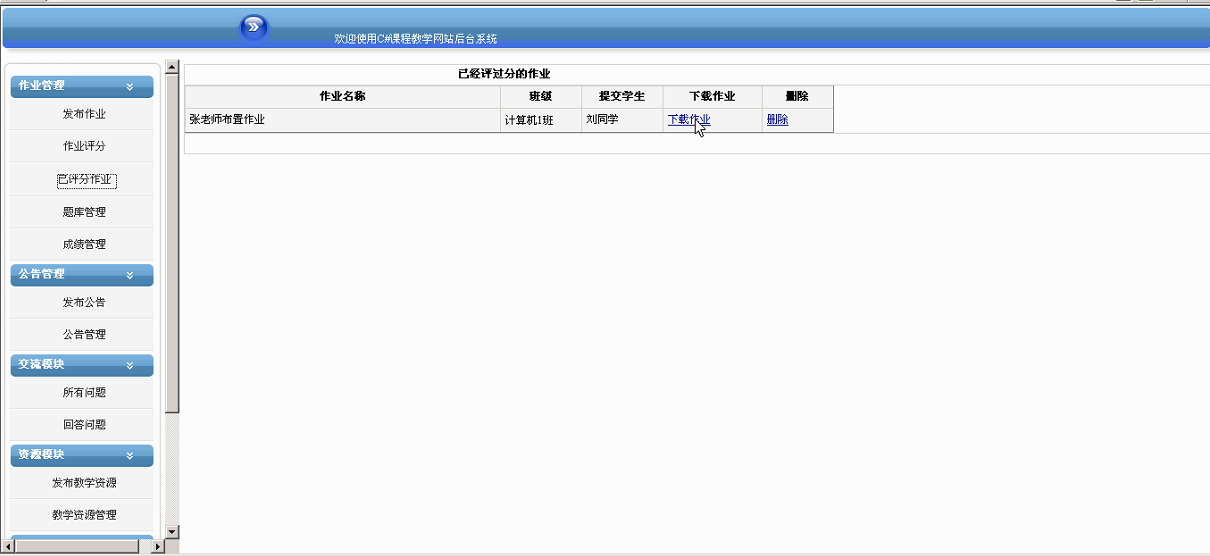This screenshot has height=556, width=1210.
Task: Go to 题库管理
Action: pos(84,212)
